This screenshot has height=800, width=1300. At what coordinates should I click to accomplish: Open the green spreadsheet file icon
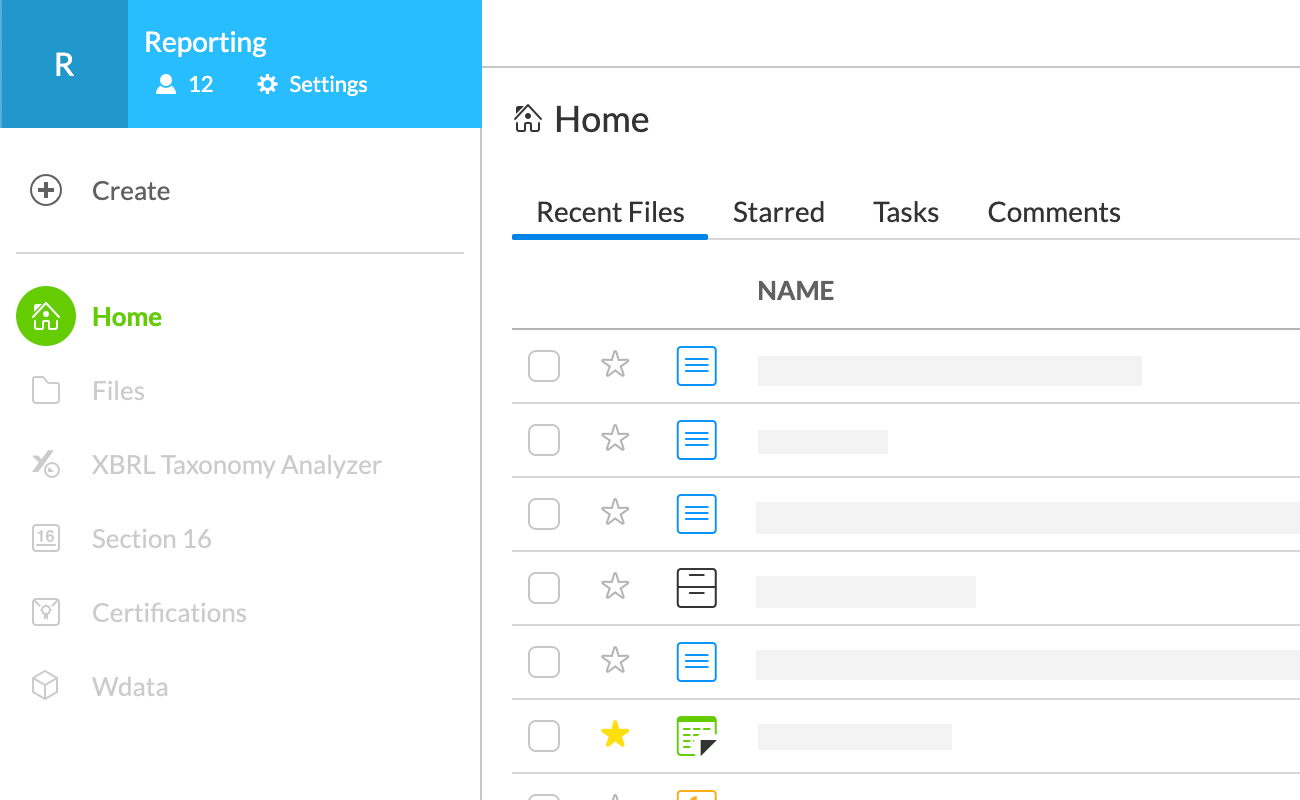696,736
